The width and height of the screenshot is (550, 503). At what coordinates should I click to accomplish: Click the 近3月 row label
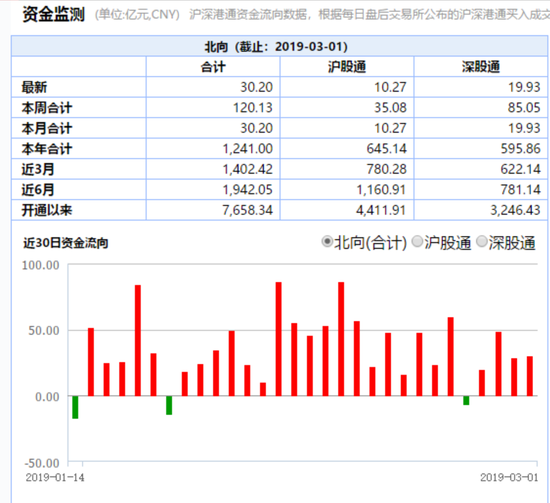pos(38,169)
